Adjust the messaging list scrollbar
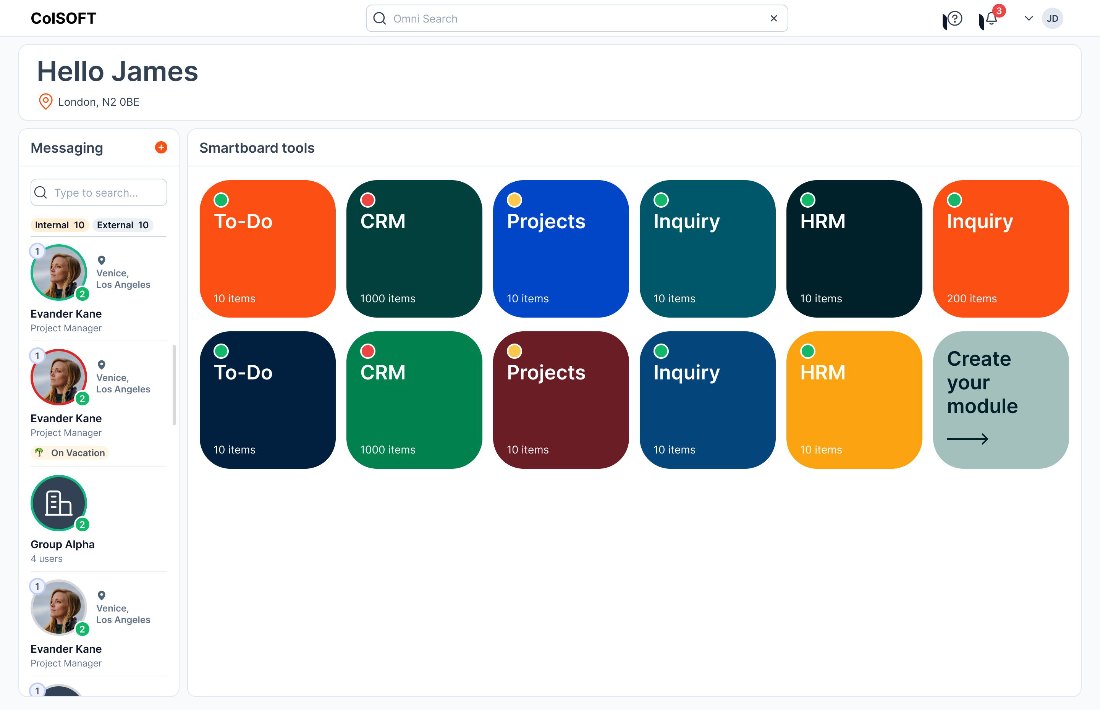This screenshot has height=710, width=1100. (174, 384)
